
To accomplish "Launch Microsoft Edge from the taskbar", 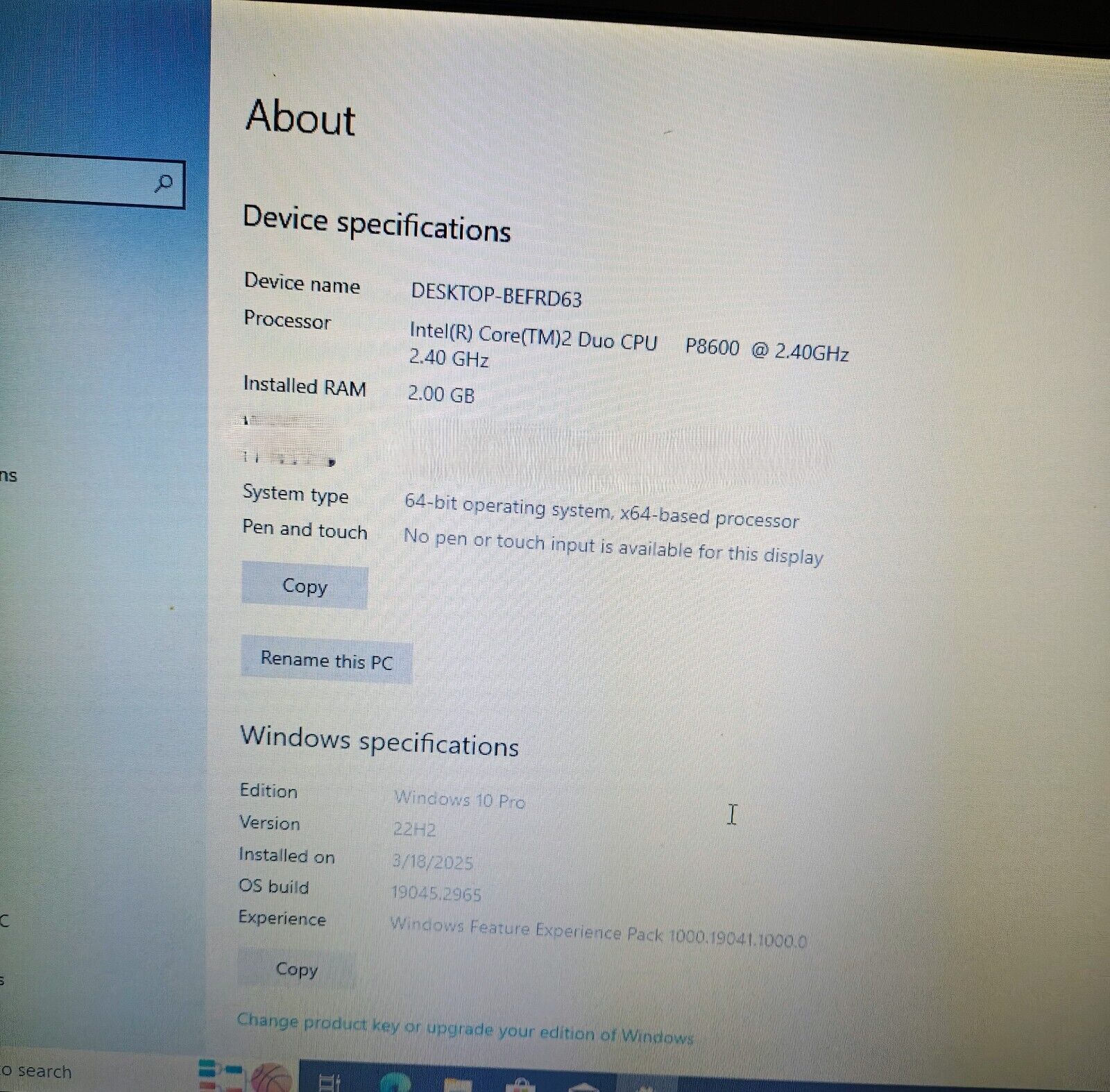I will [394, 1083].
